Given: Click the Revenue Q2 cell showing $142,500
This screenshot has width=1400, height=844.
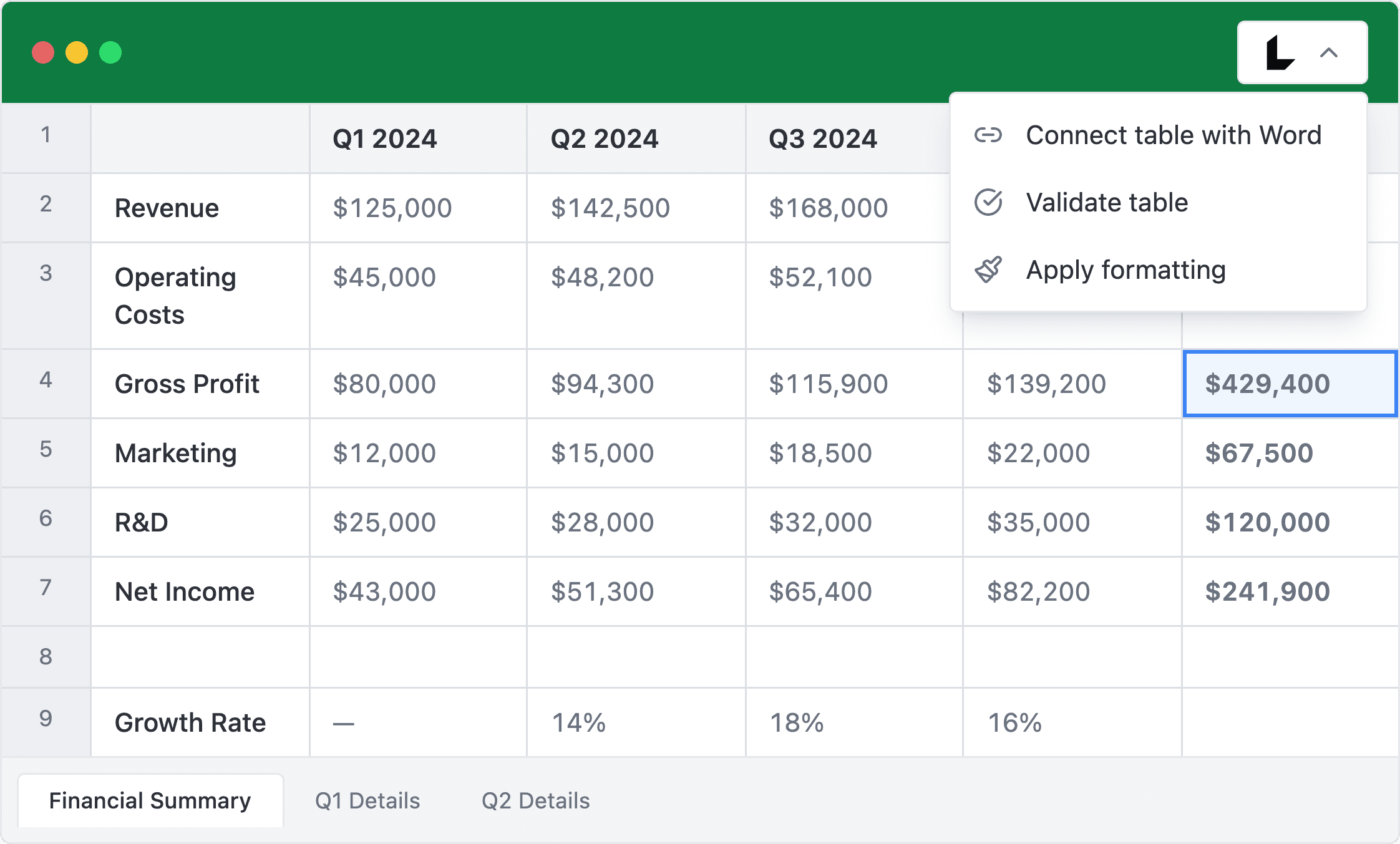Looking at the screenshot, I should pyautogui.click(x=635, y=208).
